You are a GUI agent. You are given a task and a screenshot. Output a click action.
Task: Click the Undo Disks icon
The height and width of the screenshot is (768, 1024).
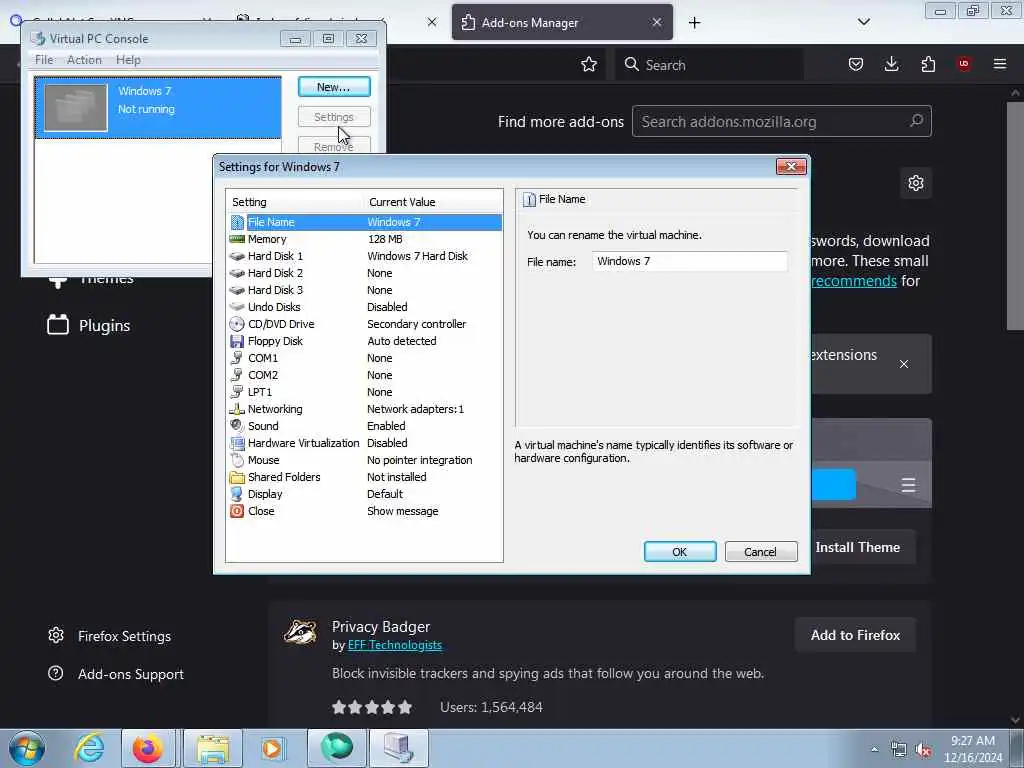[237, 307]
